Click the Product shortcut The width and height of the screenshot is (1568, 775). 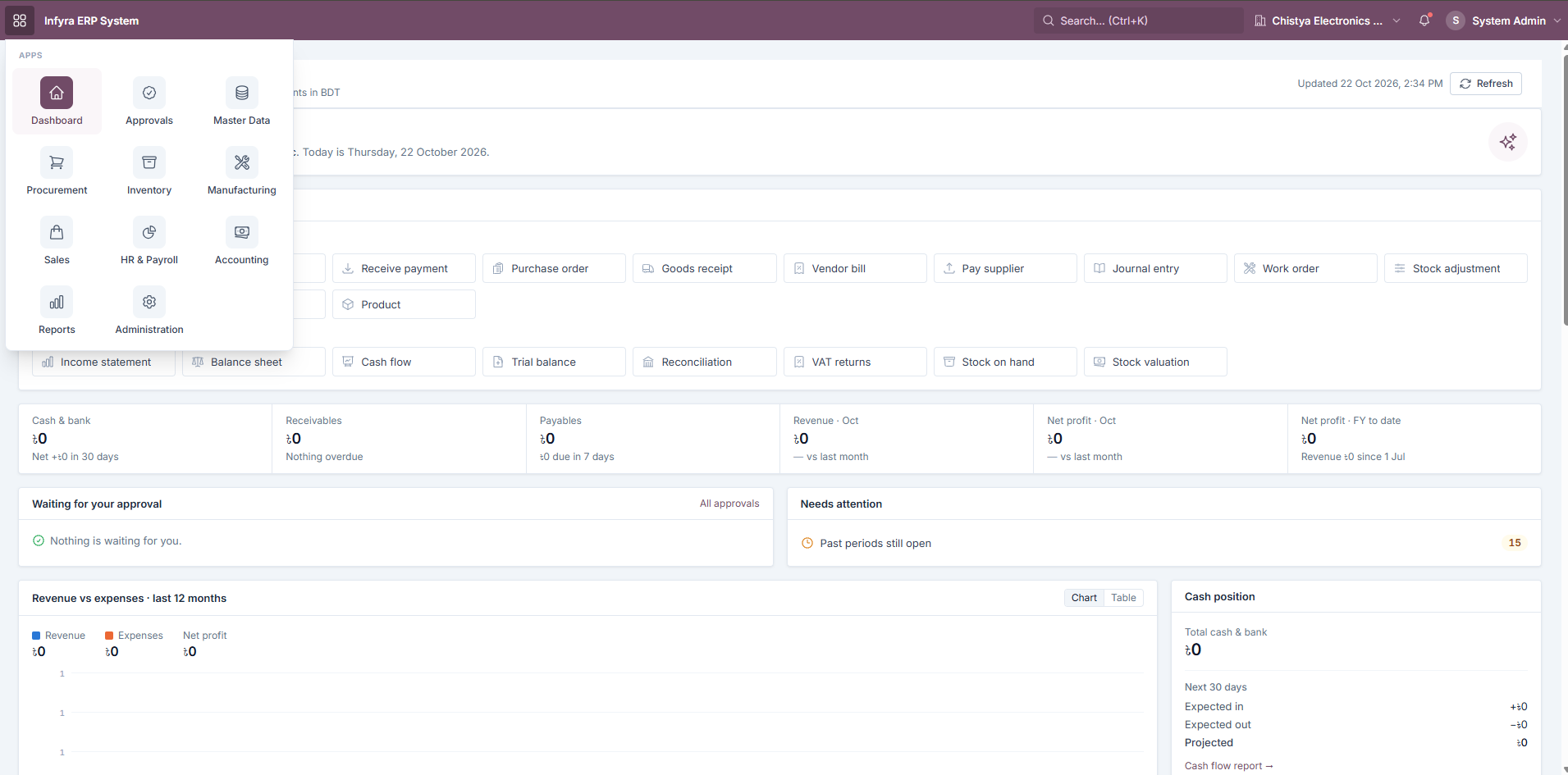(x=404, y=304)
